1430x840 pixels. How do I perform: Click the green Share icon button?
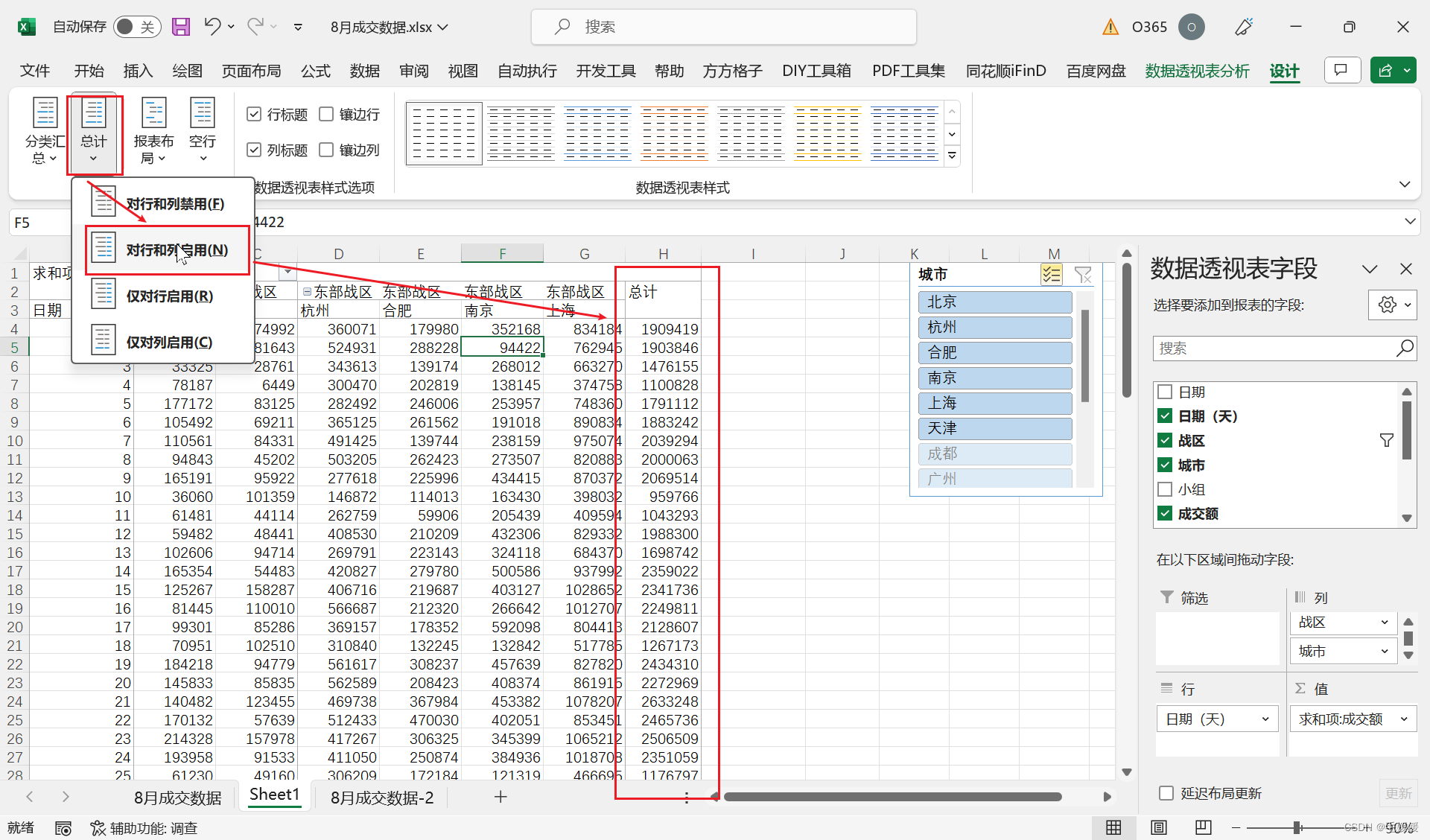tap(1386, 71)
